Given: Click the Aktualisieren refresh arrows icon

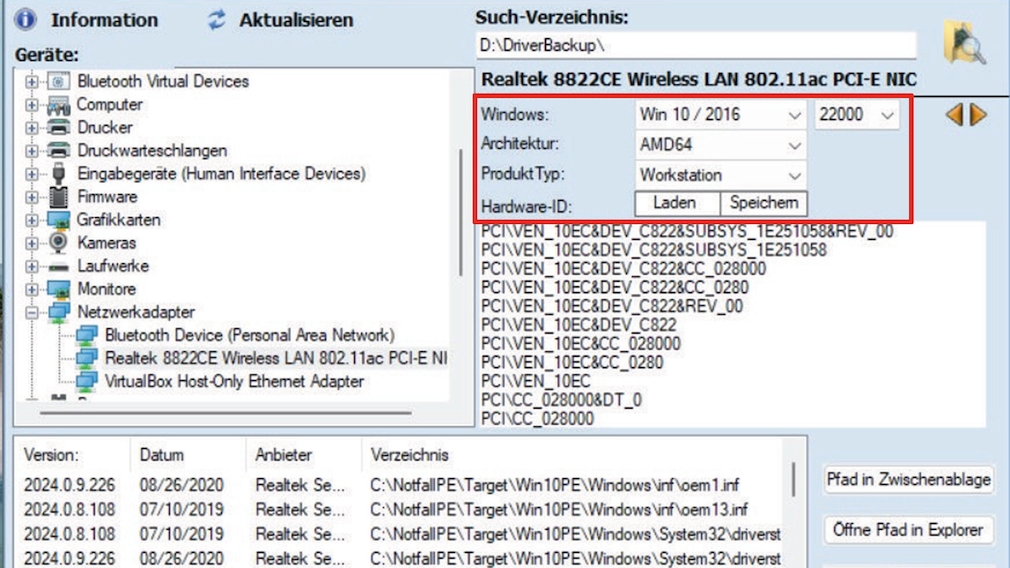Looking at the screenshot, I should click(x=217, y=20).
